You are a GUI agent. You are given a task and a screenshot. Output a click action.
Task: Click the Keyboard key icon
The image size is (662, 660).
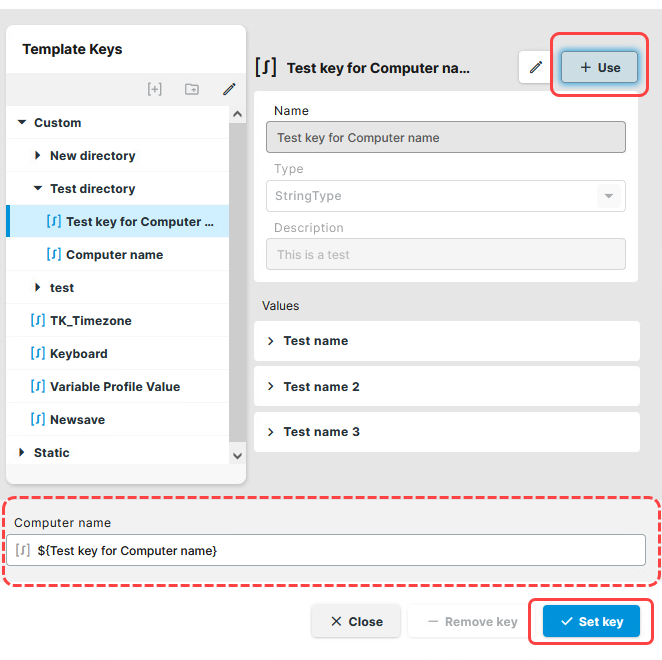pyautogui.click(x=38, y=354)
